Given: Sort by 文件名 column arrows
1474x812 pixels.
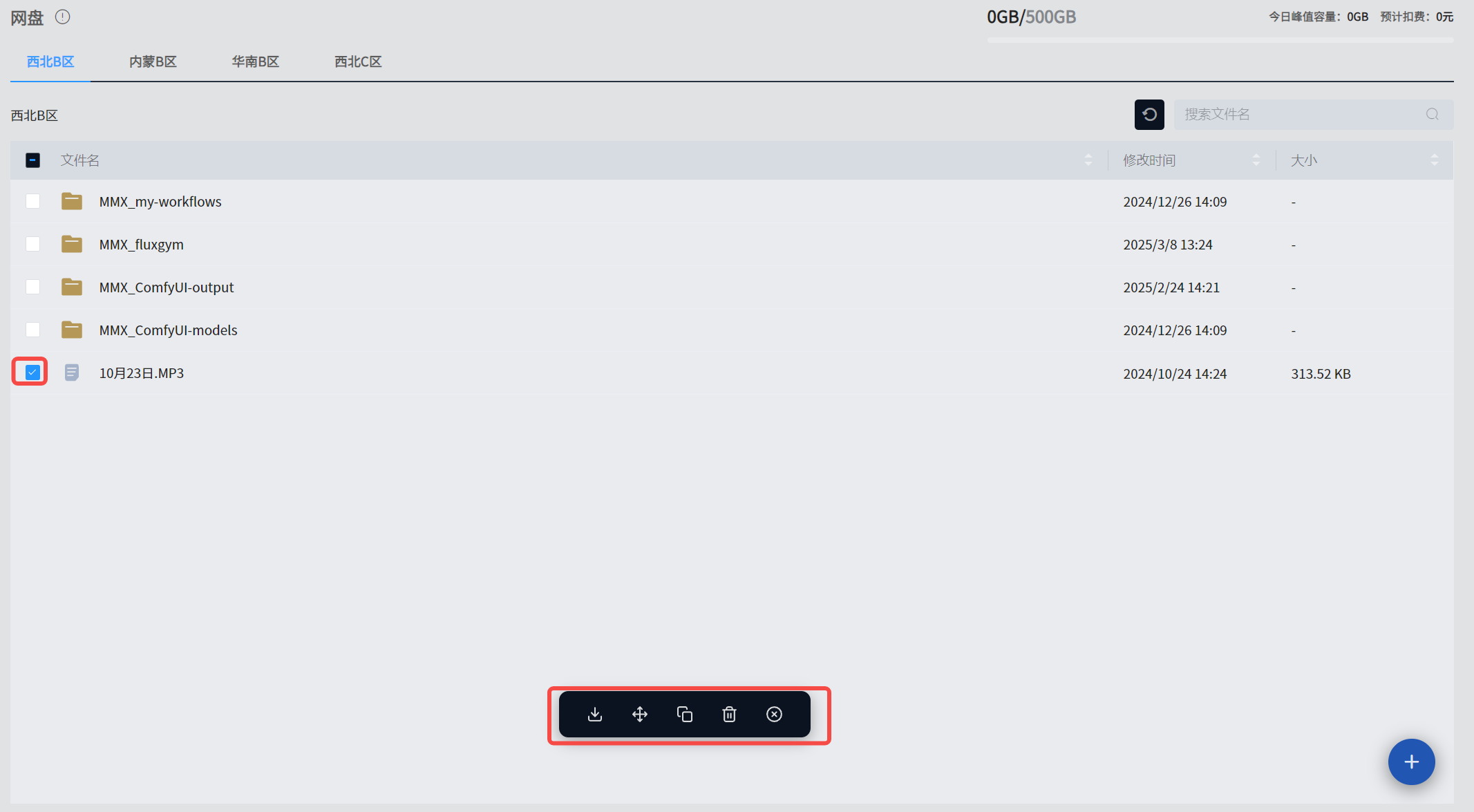Looking at the screenshot, I should click(x=1088, y=160).
